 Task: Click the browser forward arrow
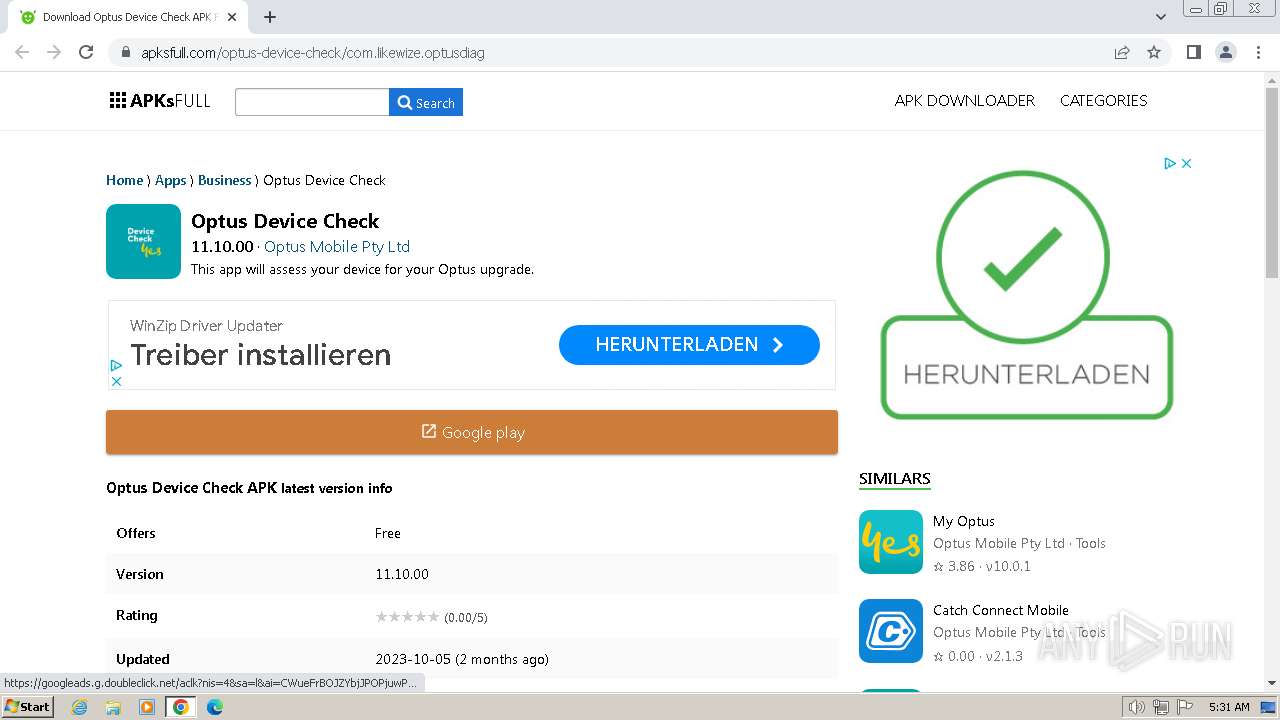point(54,52)
